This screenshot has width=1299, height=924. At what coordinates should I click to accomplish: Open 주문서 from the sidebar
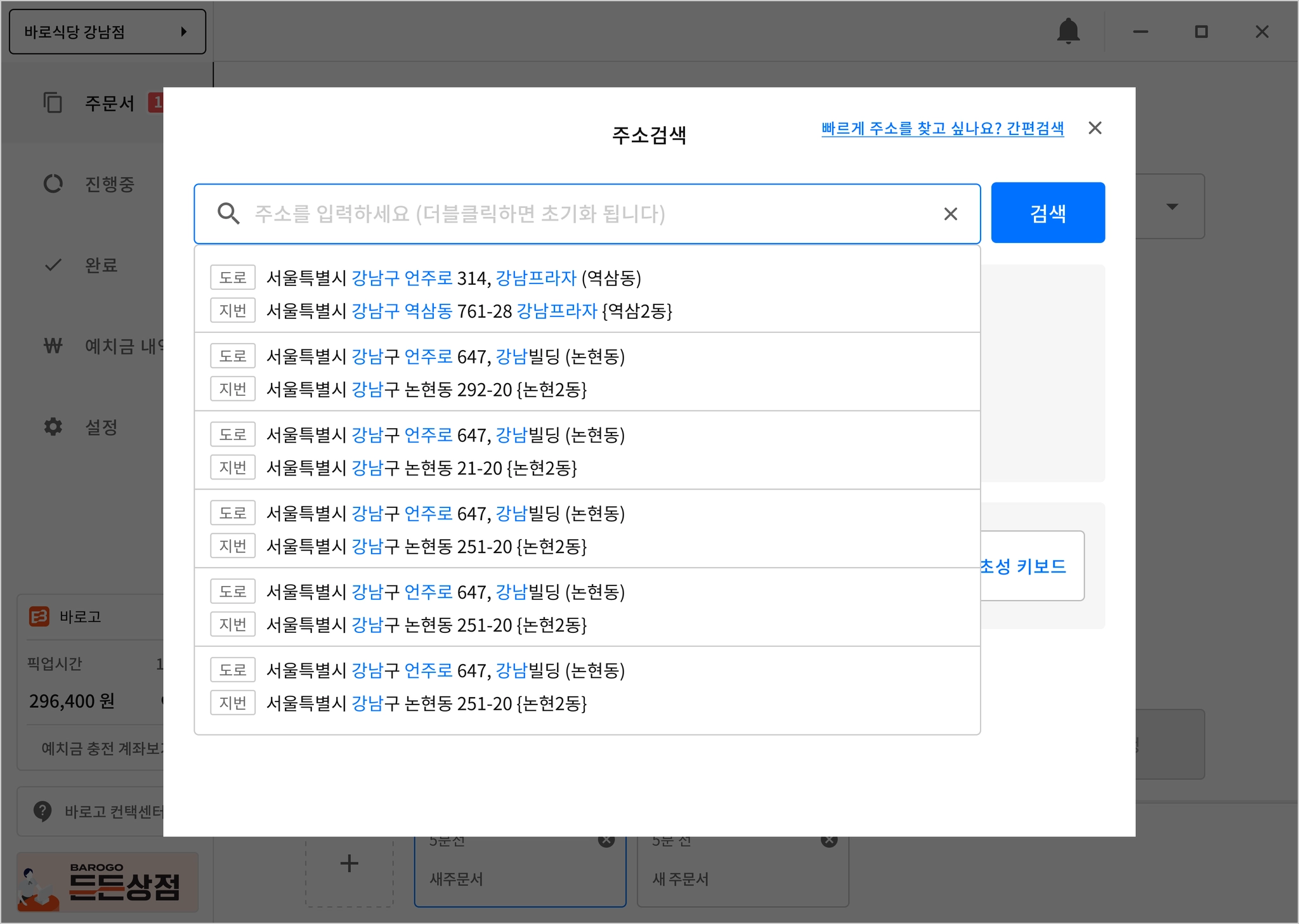[109, 103]
